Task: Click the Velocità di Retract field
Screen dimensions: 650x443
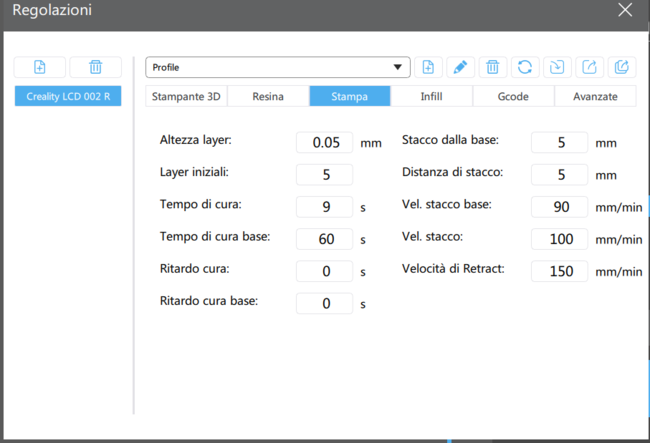Action: [559, 271]
